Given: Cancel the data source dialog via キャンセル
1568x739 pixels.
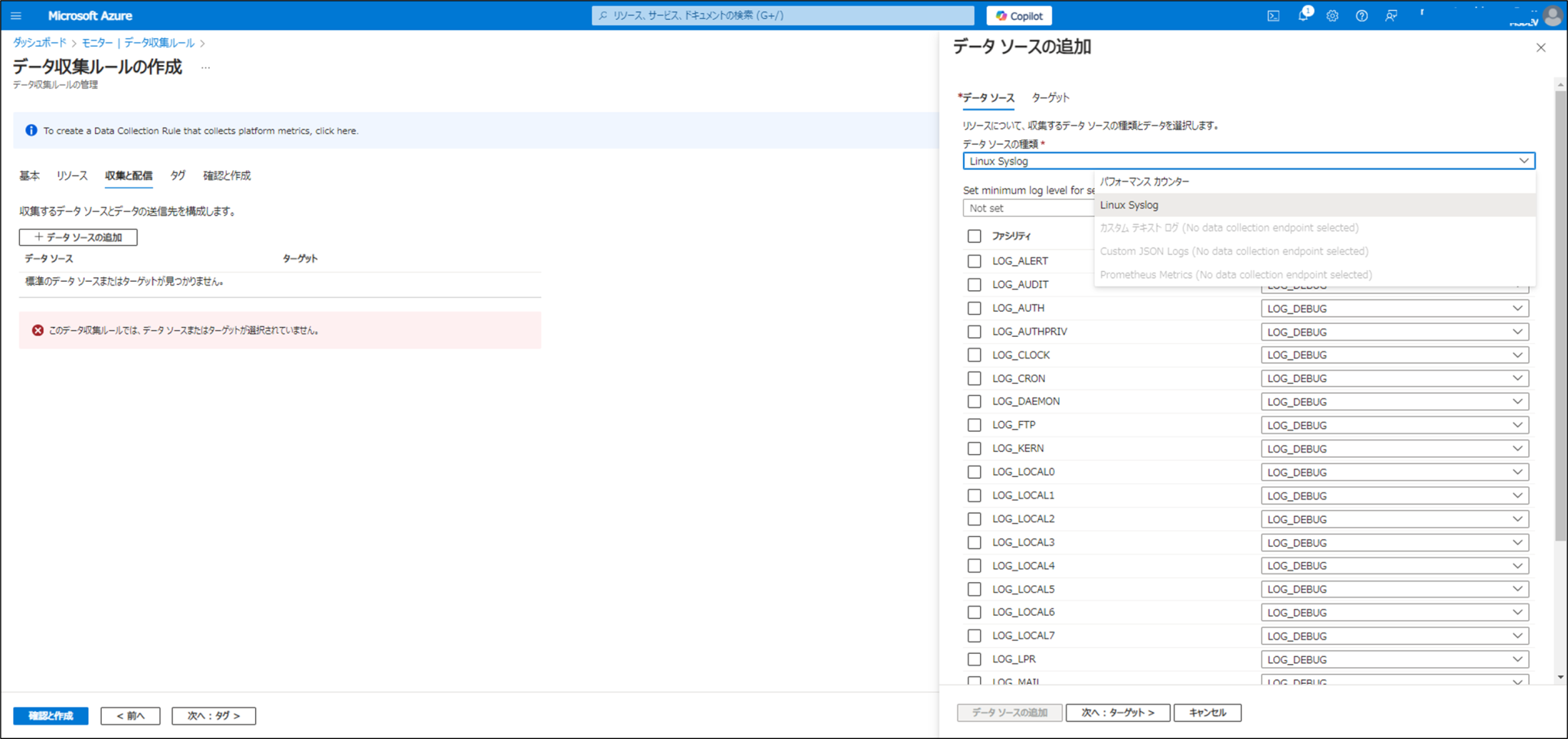Looking at the screenshot, I should click(1207, 711).
